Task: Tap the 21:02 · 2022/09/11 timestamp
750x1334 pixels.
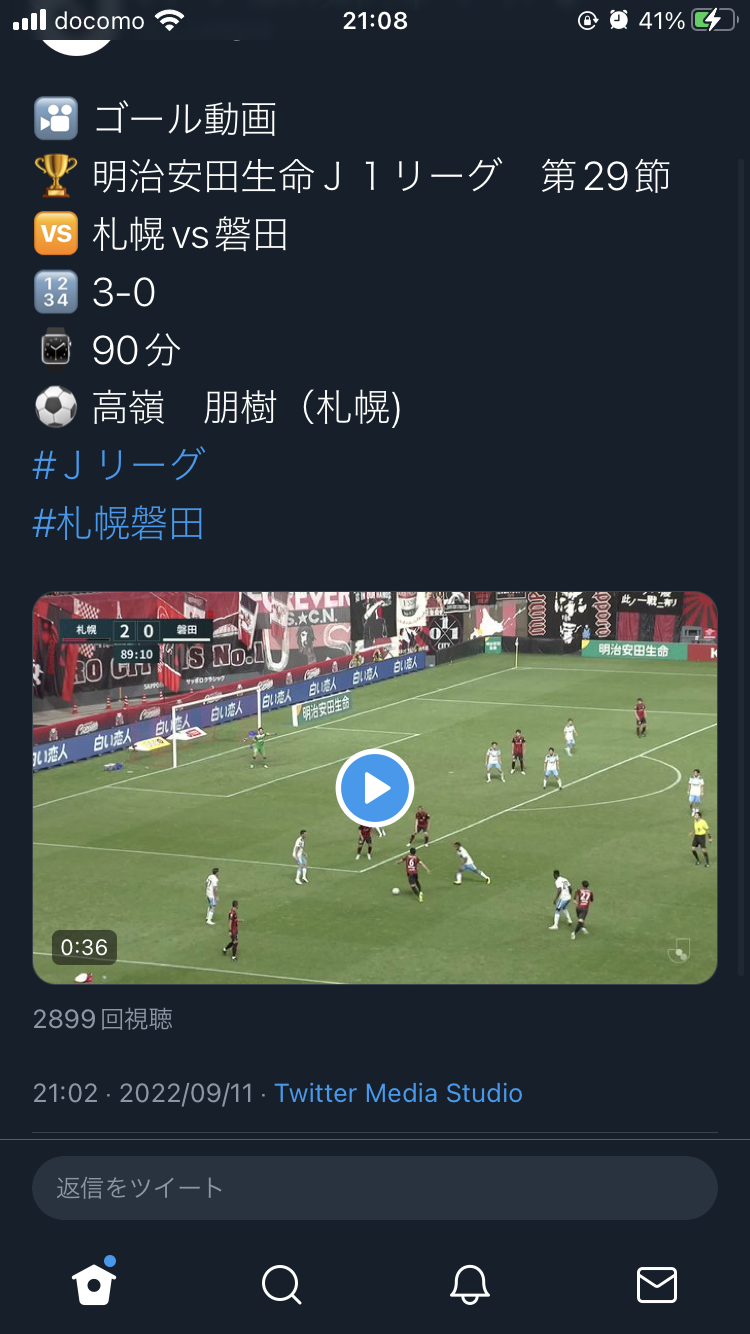Action: point(143,1093)
